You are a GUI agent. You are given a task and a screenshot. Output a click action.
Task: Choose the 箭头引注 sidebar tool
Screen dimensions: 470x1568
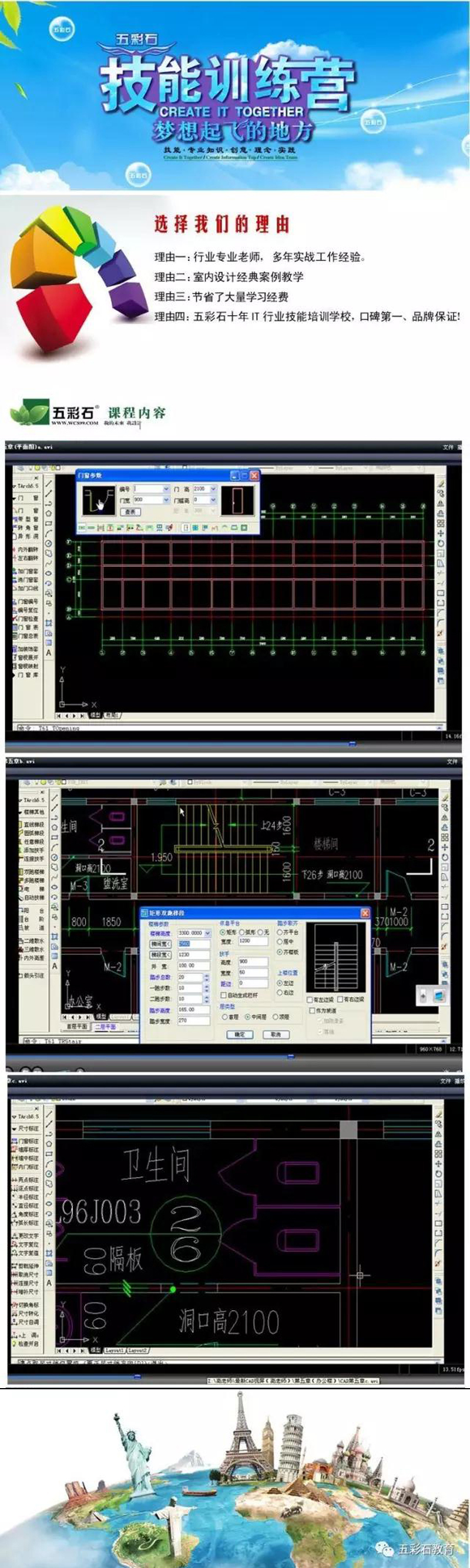(x=33, y=975)
